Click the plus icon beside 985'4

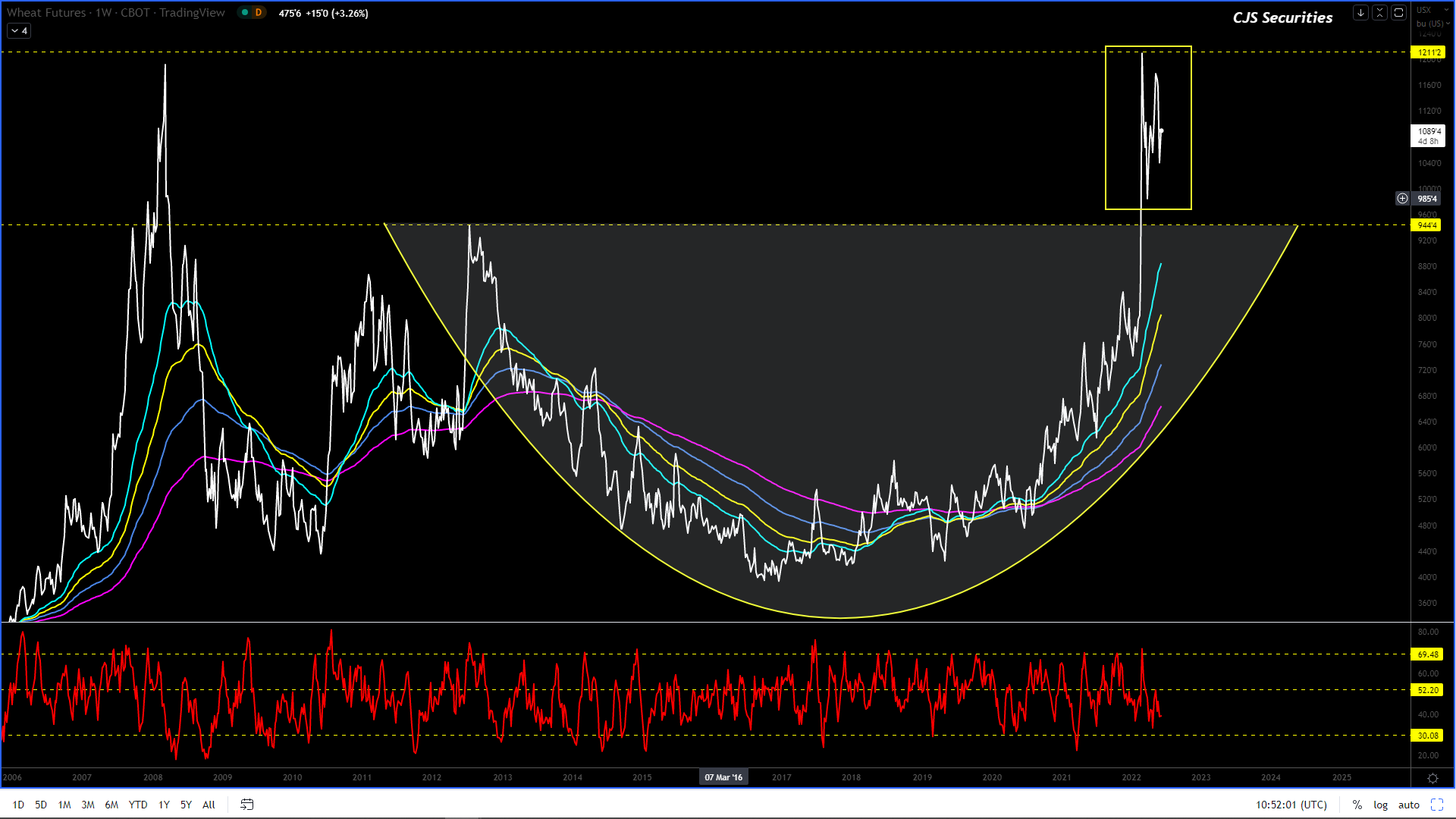tap(1402, 199)
